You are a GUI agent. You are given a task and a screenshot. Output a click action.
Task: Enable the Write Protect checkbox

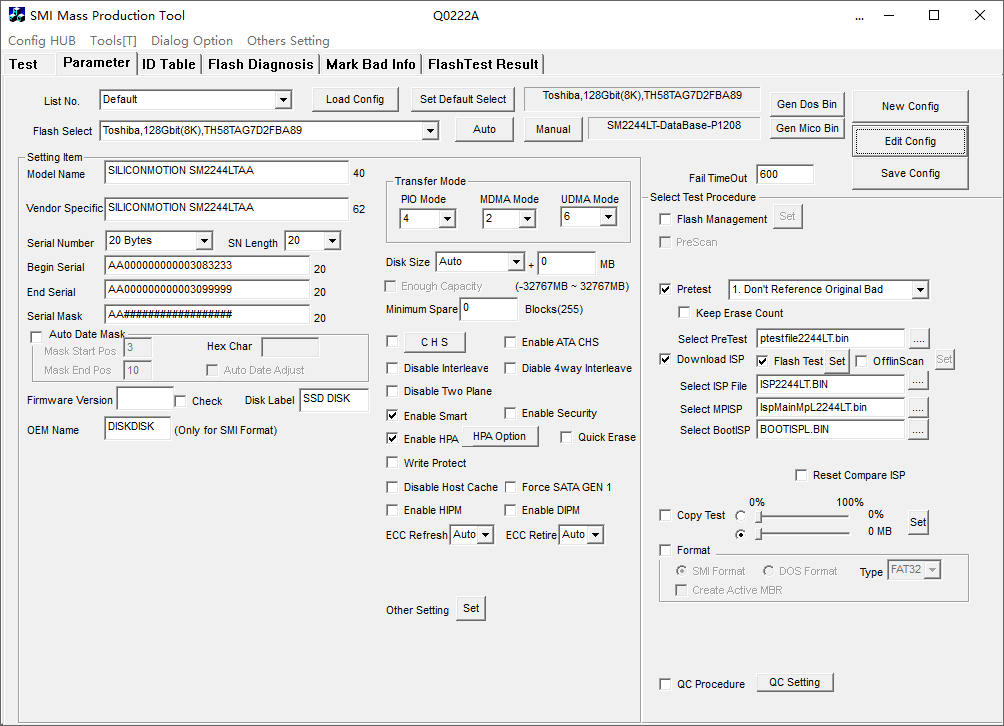392,463
